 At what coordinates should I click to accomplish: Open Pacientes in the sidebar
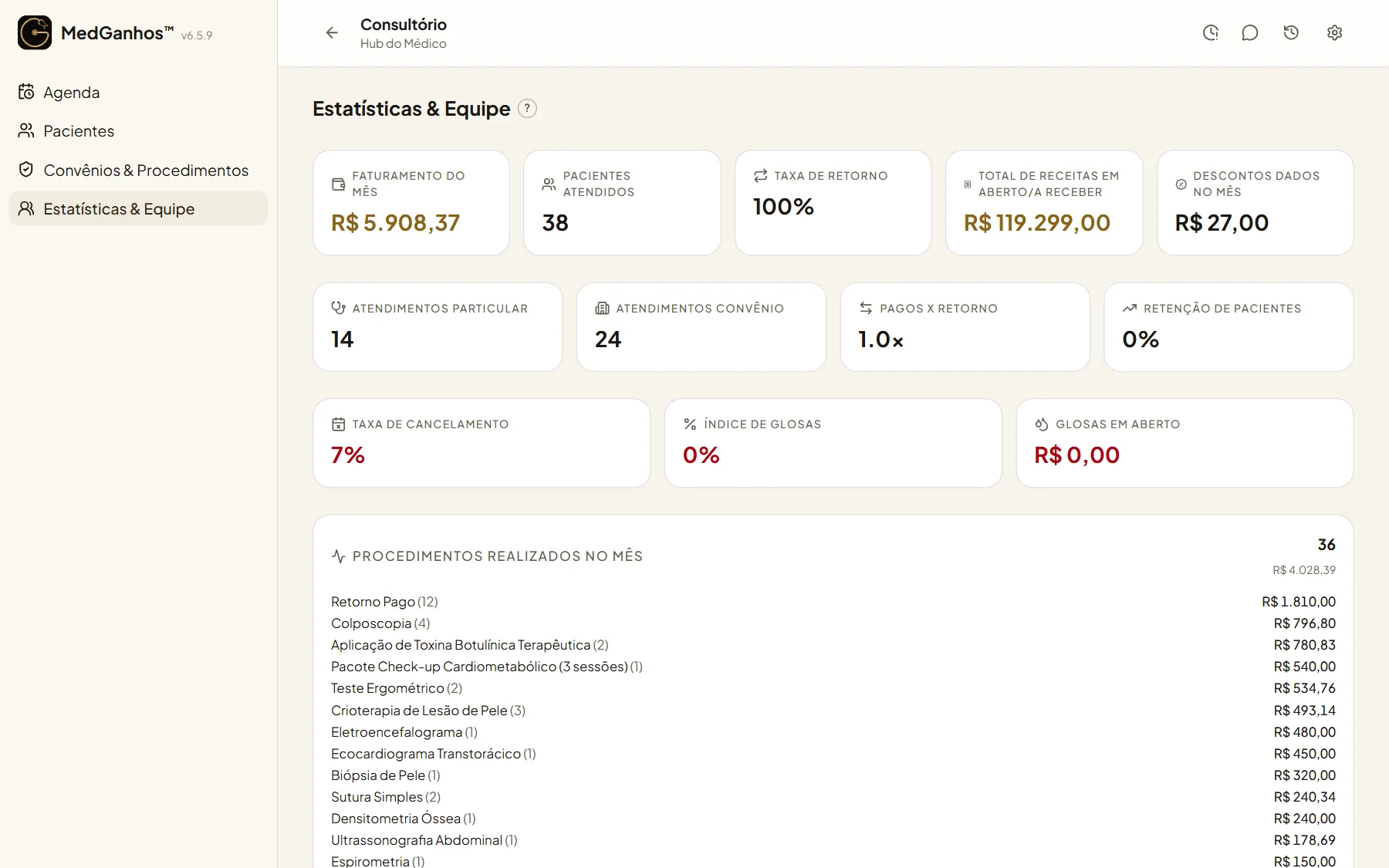coord(138,130)
